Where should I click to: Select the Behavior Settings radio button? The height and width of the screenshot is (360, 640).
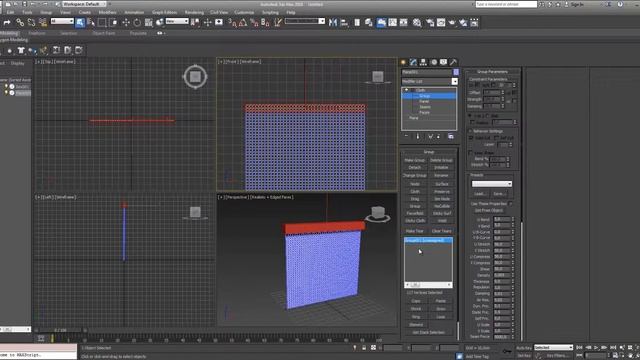pos(470,131)
